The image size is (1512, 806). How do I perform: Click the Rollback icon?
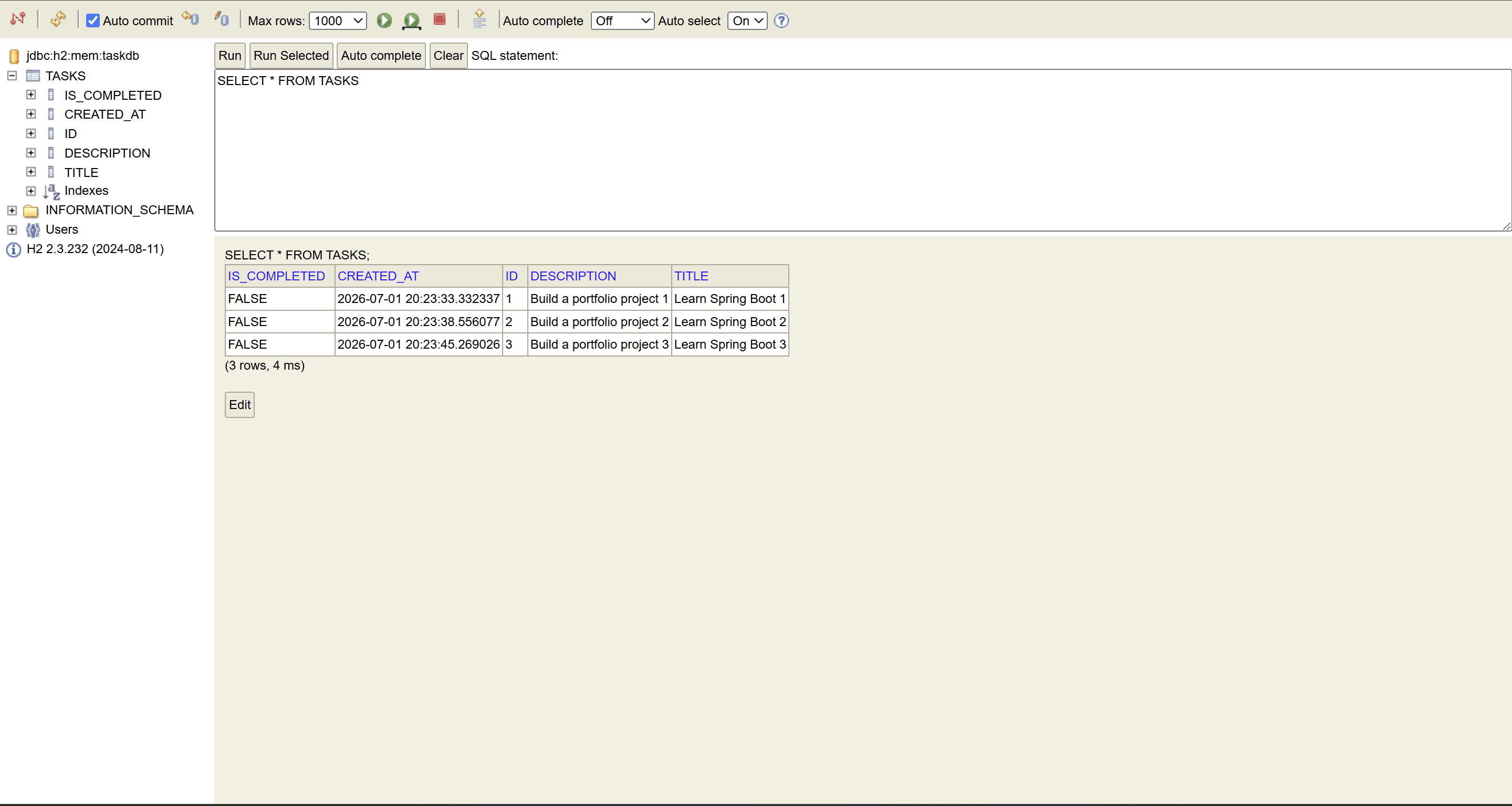pyautogui.click(x=190, y=19)
